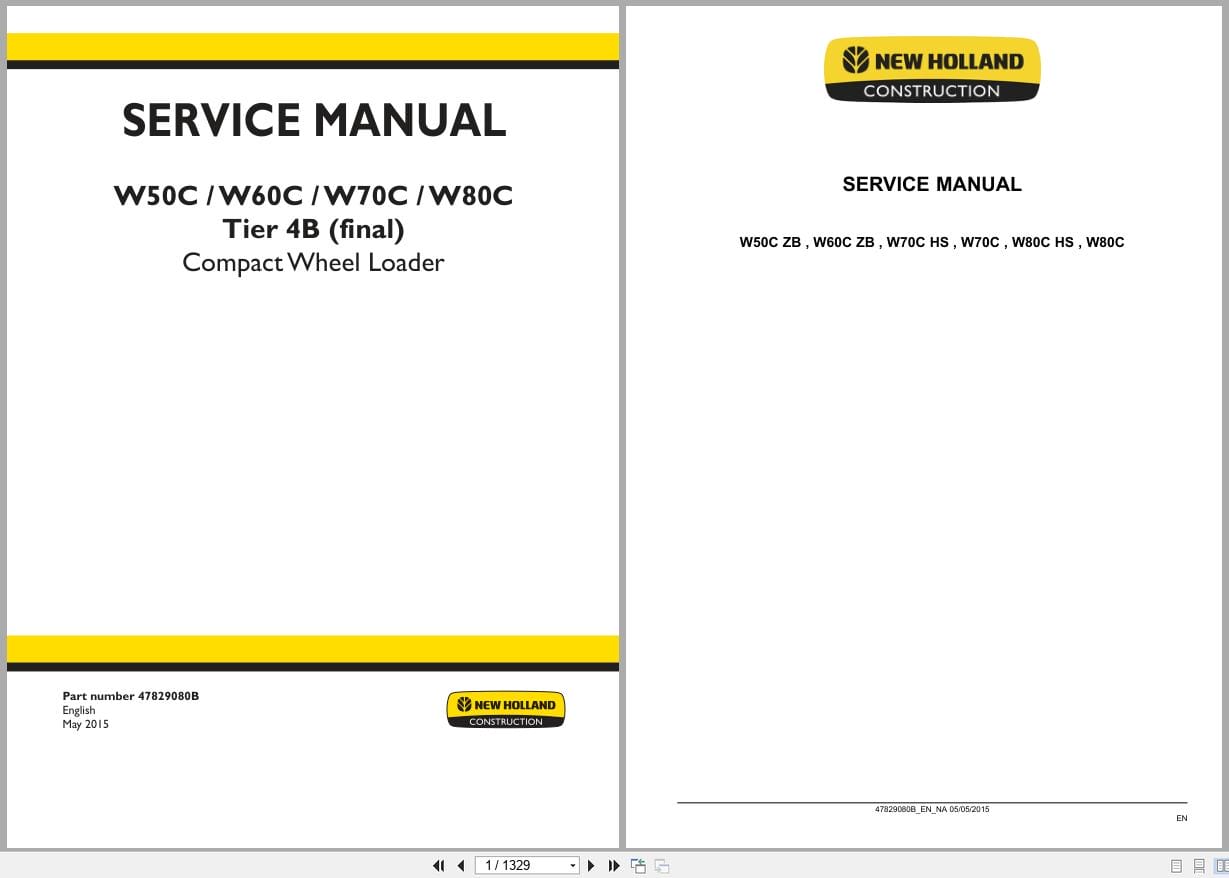
Task: Select the continuous scrolling view icon
Action: coord(1198,865)
